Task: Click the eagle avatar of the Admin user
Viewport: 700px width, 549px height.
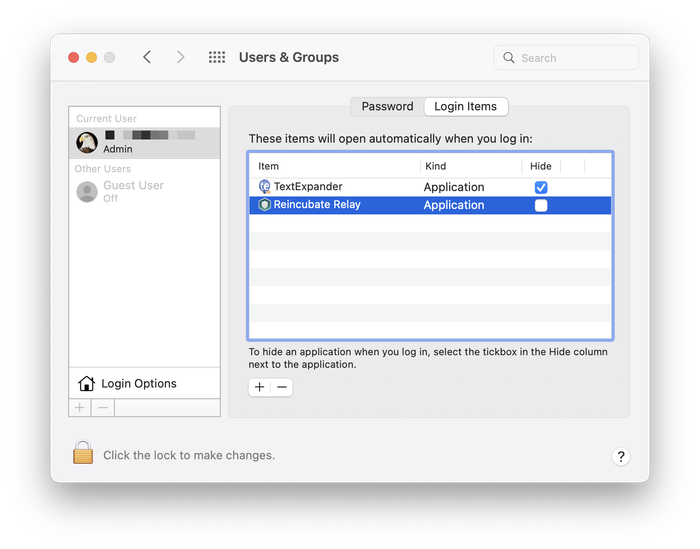Action: [87, 143]
